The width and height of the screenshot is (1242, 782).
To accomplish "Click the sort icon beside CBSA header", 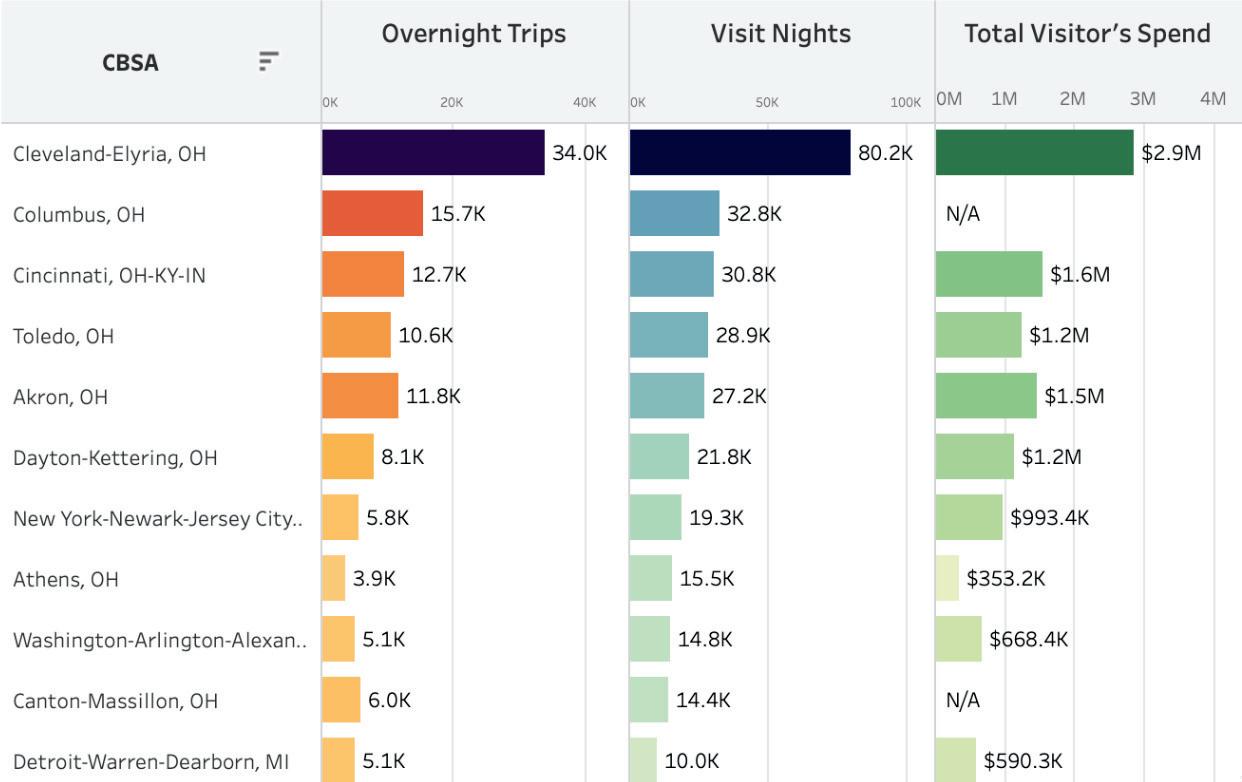I will [x=267, y=62].
